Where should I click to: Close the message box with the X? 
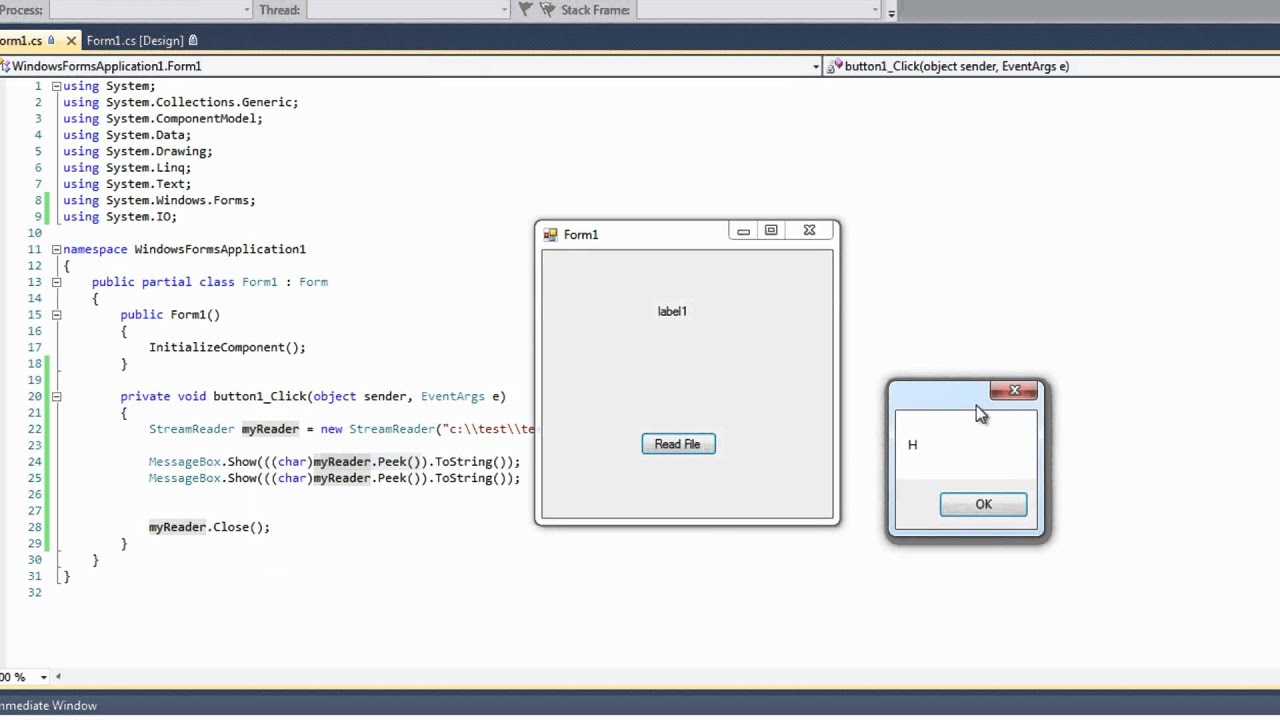(1014, 391)
